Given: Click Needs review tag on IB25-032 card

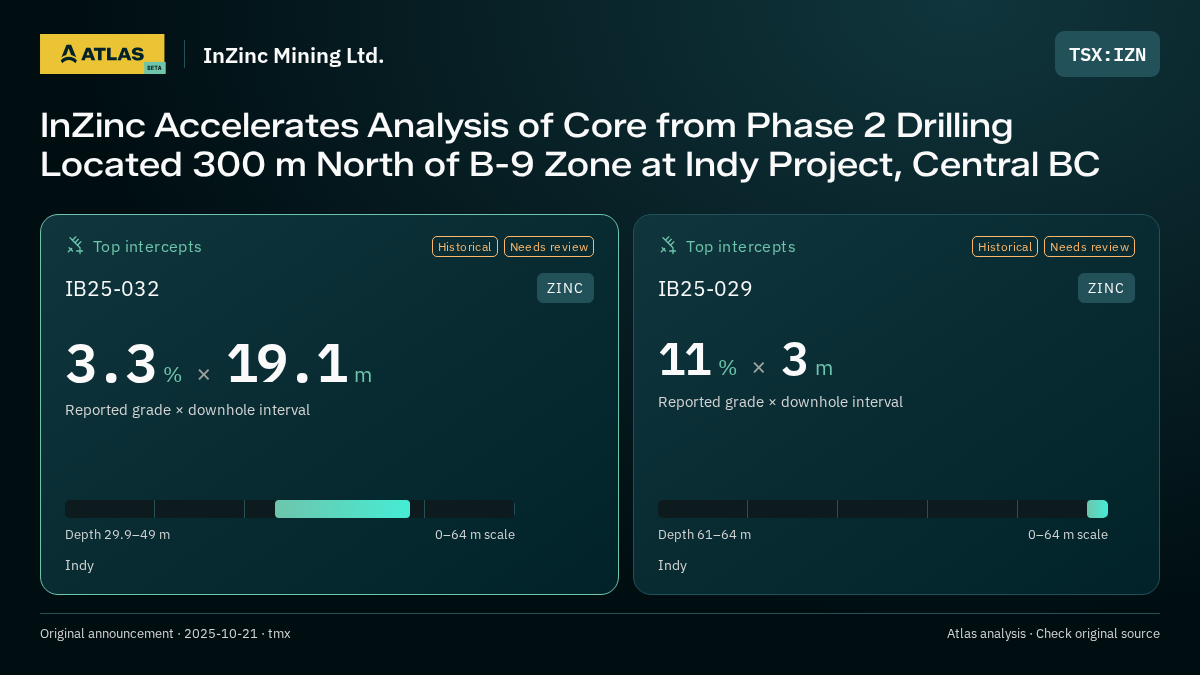Looking at the screenshot, I should (549, 247).
